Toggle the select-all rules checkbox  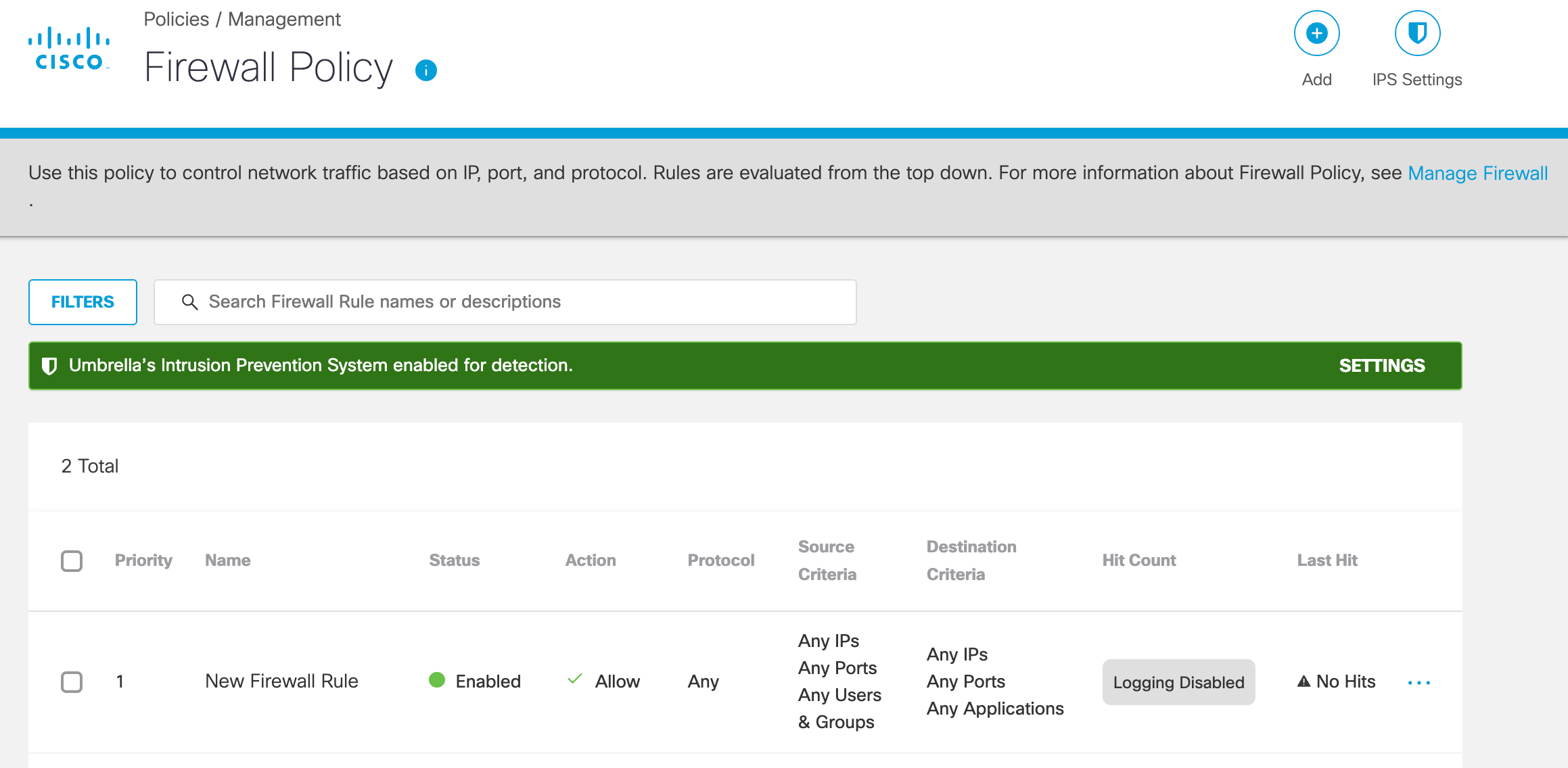(72, 561)
